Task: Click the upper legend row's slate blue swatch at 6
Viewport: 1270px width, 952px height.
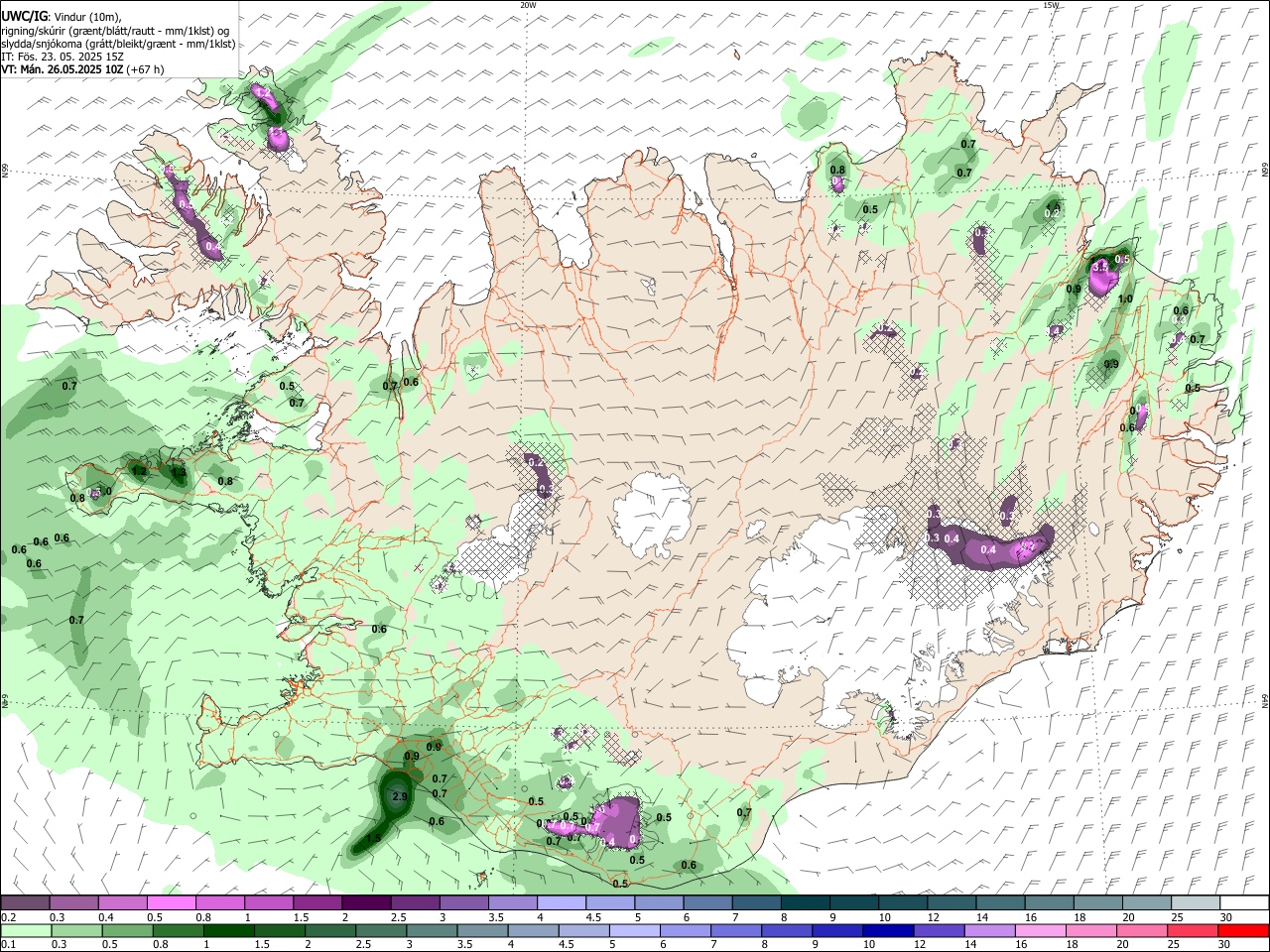Action: [x=707, y=903]
